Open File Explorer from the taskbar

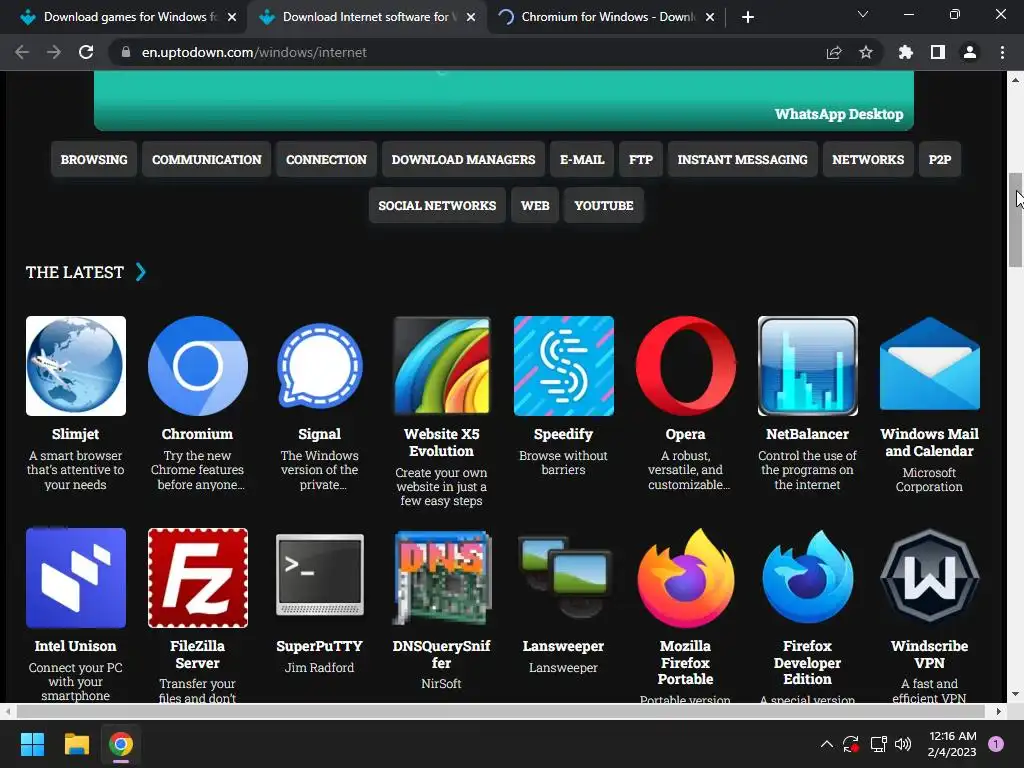pyautogui.click(x=76, y=744)
